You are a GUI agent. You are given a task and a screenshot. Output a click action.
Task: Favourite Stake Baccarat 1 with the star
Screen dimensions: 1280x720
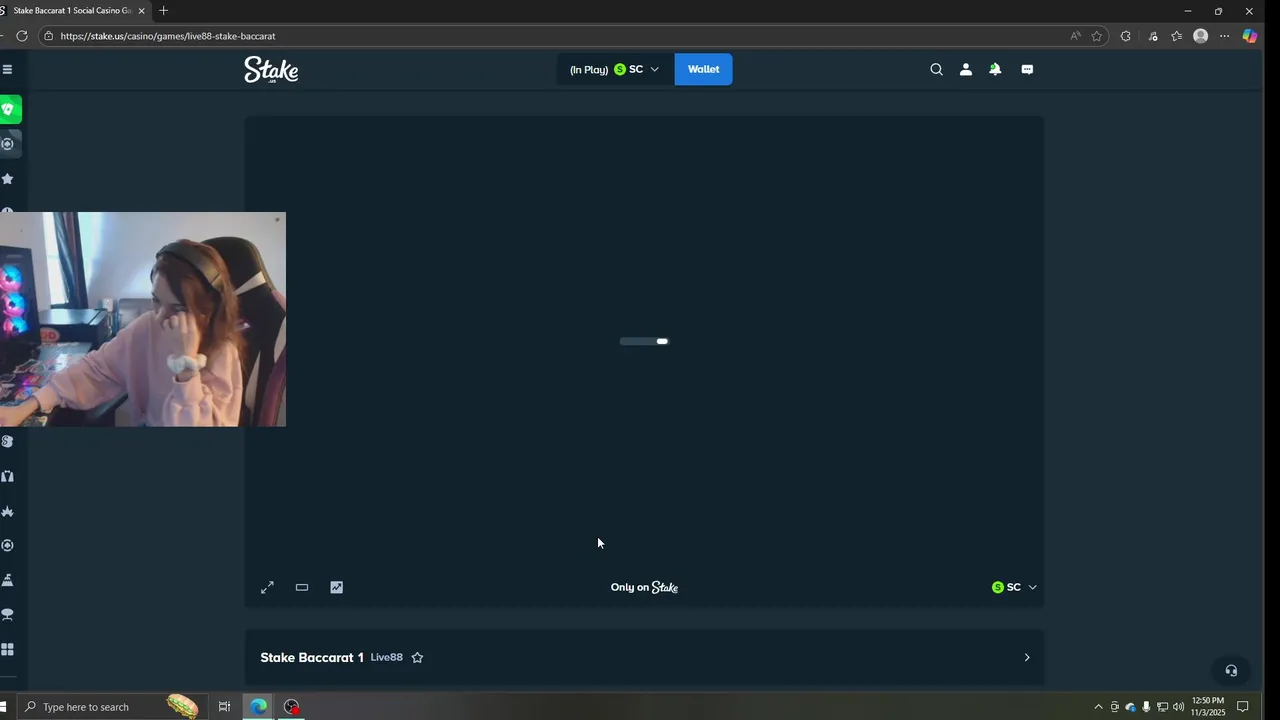point(417,657)
